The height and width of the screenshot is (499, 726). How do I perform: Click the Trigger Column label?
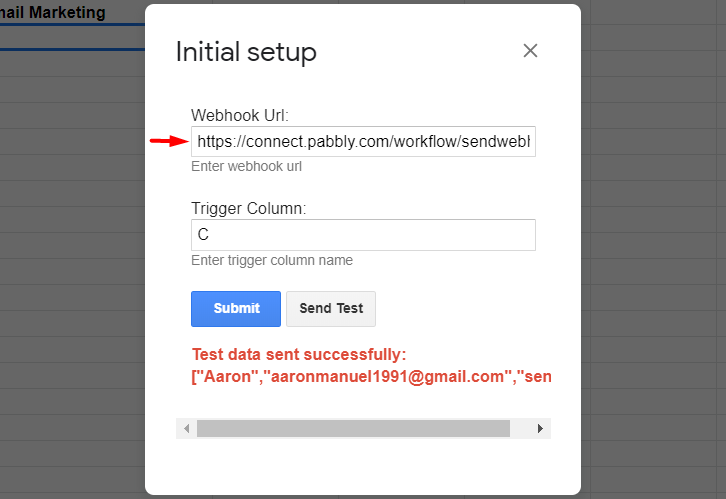[249, 208]
